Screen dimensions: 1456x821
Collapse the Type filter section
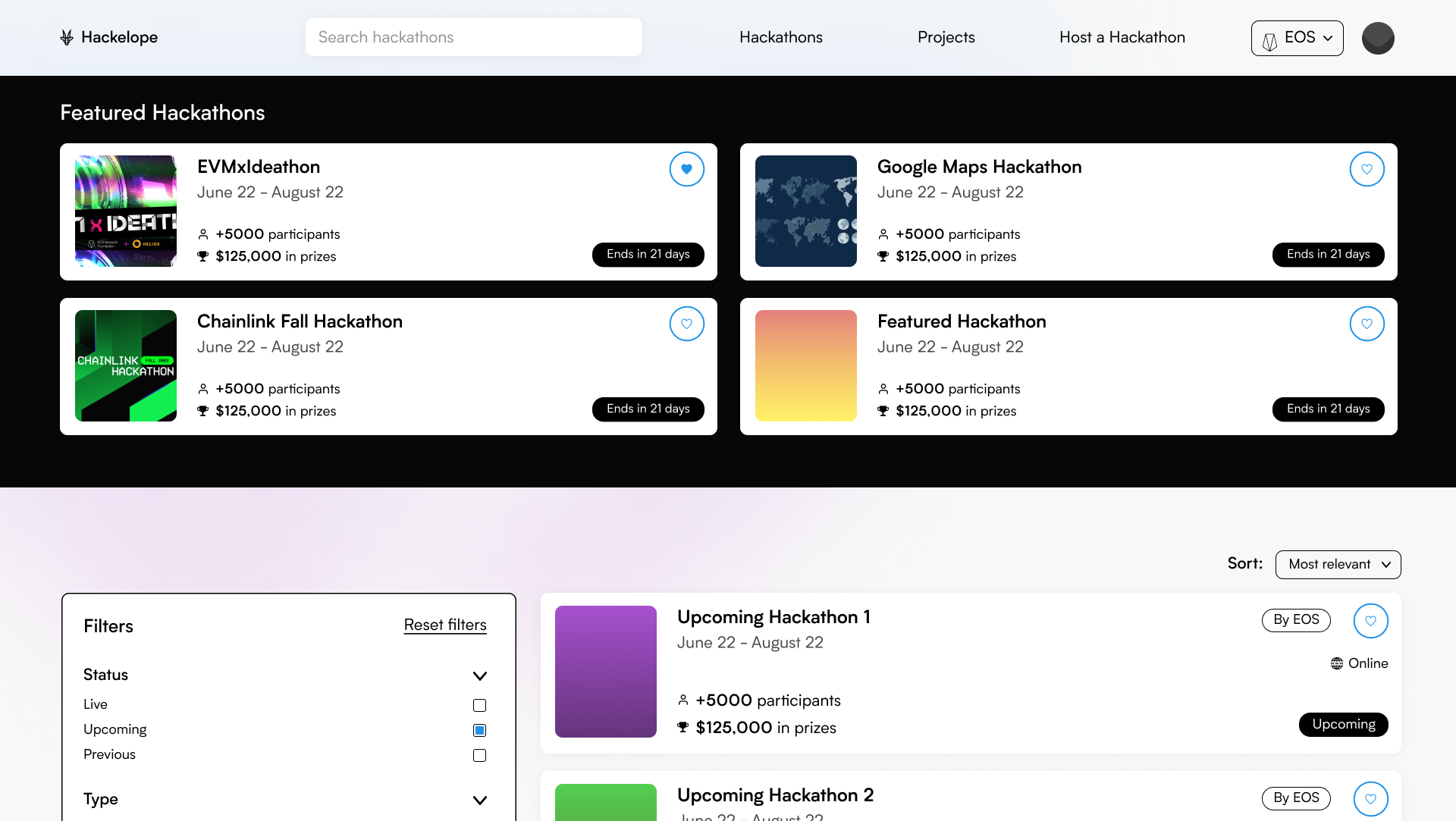point(479,800)
